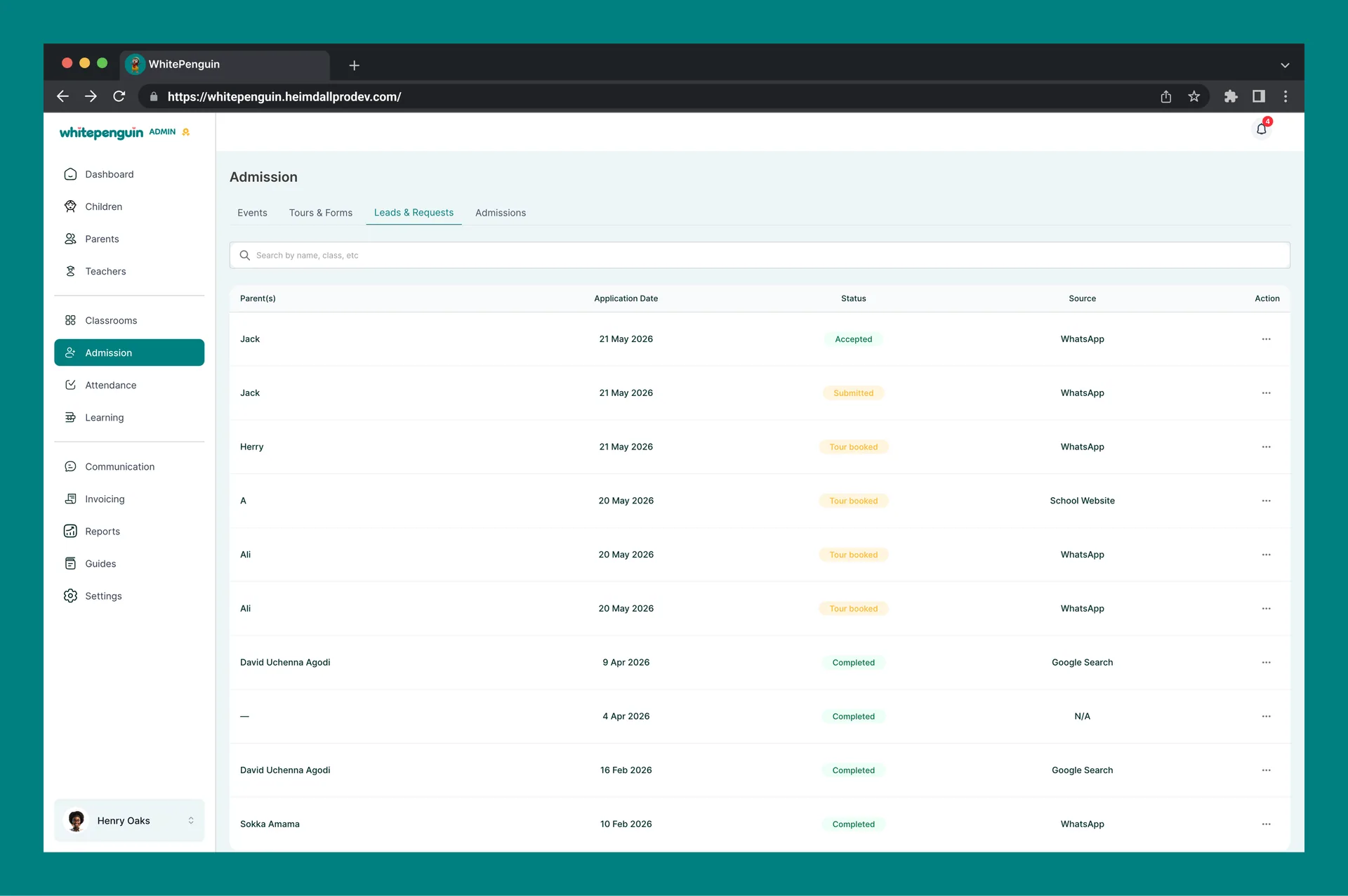Open the notifications bell icon
Image resolution: width=1348 pixels, height=896 pixels.
point(1262,129)
